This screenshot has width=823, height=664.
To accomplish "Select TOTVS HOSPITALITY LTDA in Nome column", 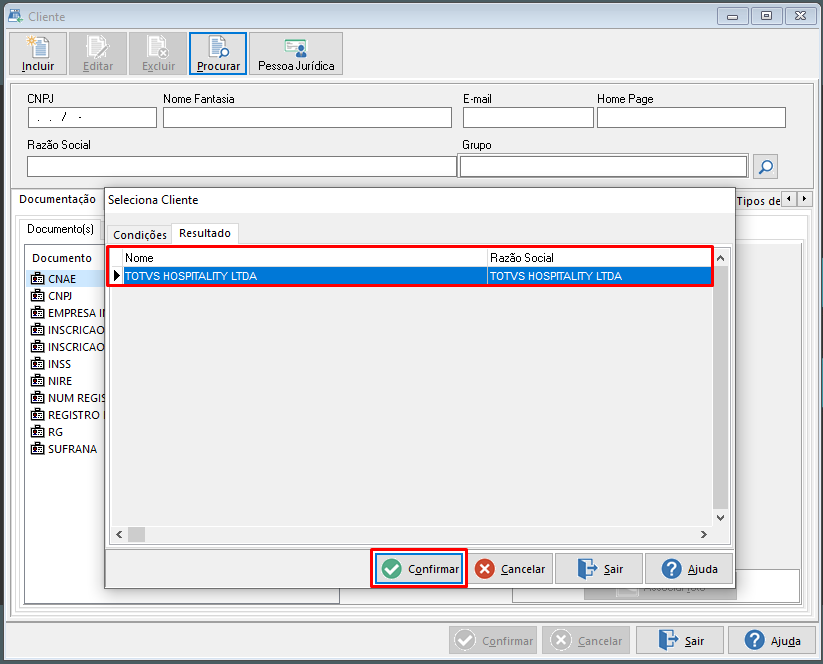I will click(x=305, y=276).
